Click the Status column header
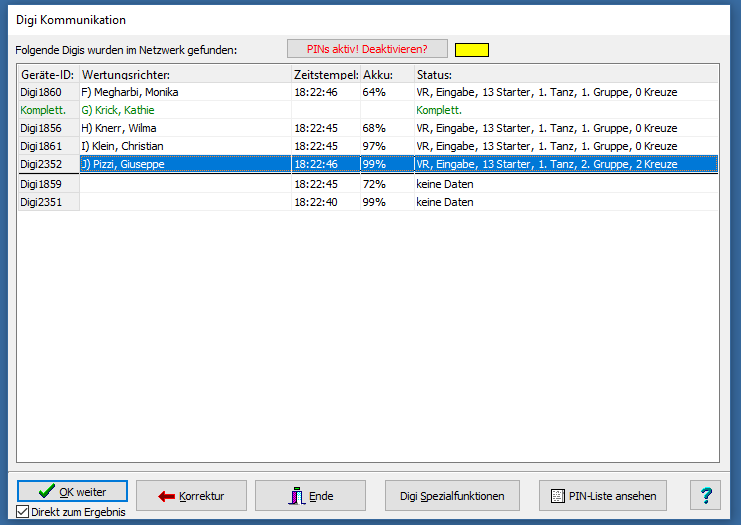 [x=565, y=75]
